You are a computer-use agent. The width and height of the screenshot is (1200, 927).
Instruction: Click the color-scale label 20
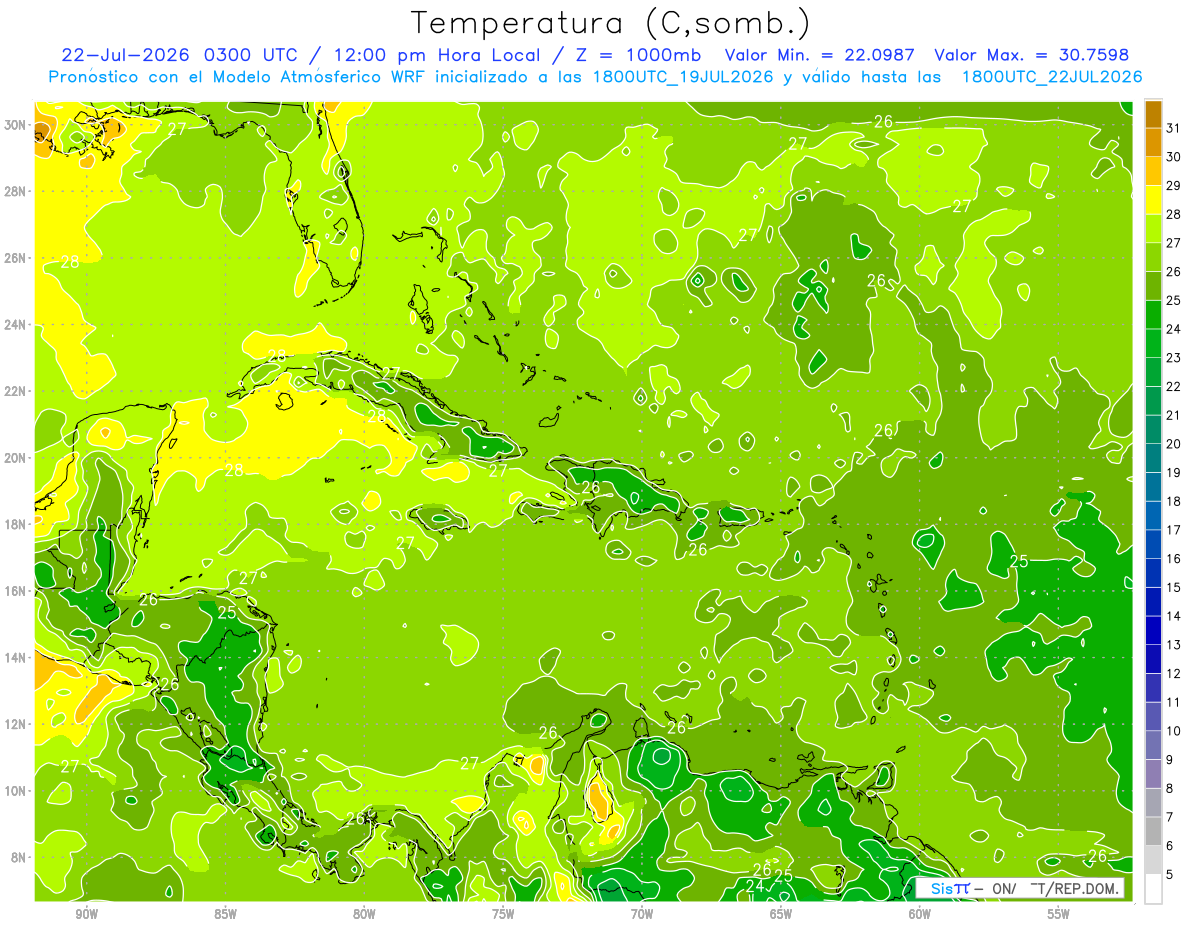1174,444
